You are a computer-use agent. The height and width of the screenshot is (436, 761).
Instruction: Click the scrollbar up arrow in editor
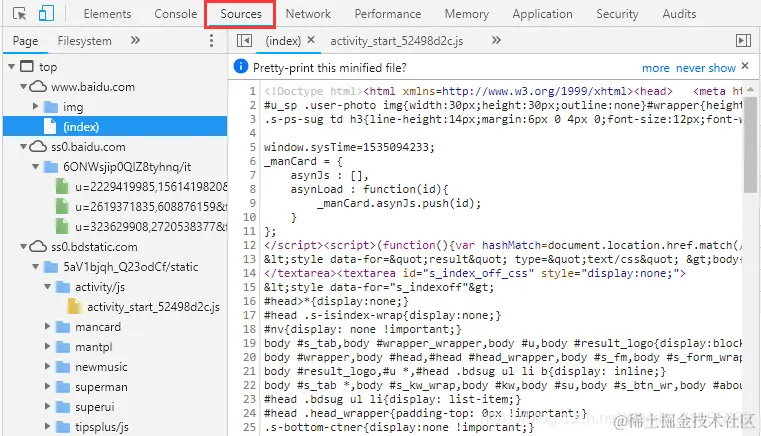point(750,89)
